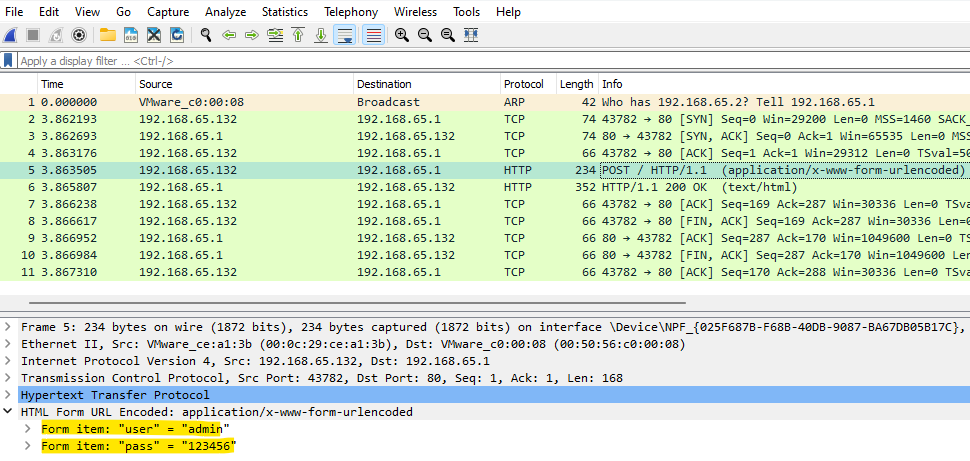Viewport: 970px width, 461px height.
Task: Go to the first packet arrow icon
Action: tap(298, 35)
